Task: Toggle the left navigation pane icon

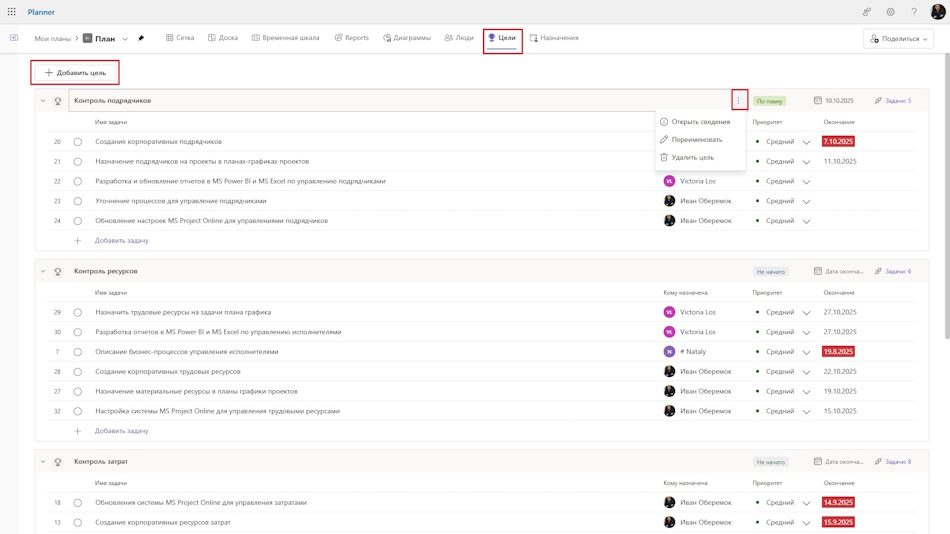Action: [x=13, y=38]
